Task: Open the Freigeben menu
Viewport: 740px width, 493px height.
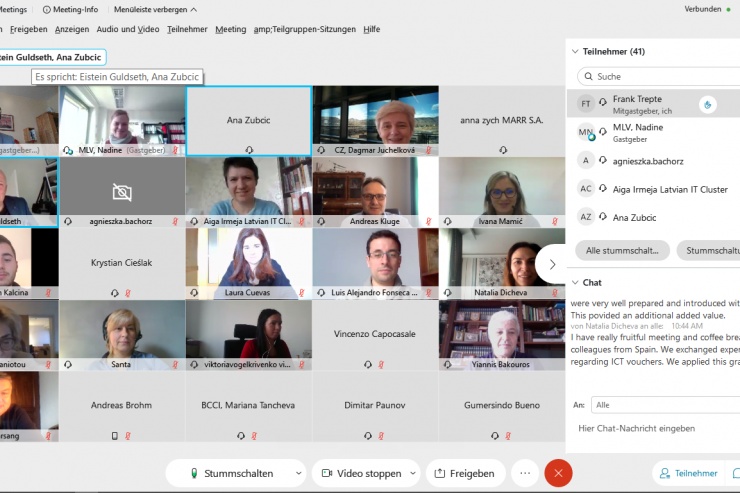Action: click(x=28, y=29)
